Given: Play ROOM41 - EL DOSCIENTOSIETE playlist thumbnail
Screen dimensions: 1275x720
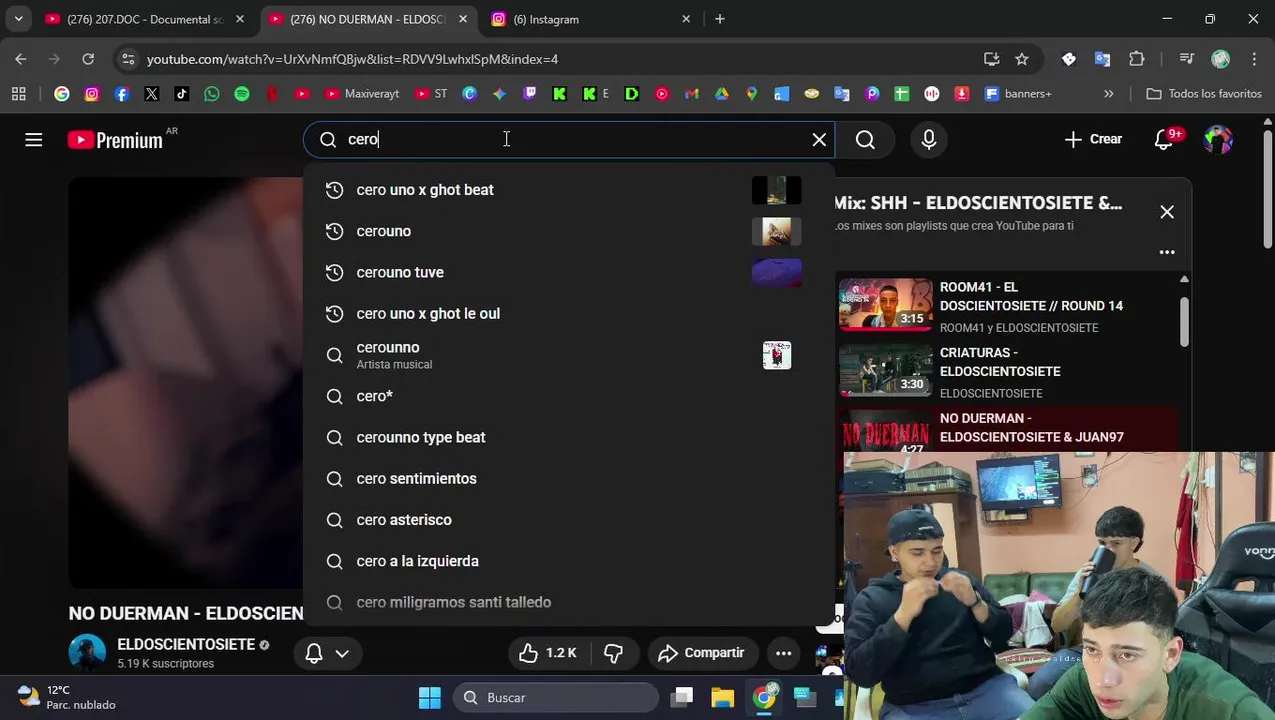Looking at the screenshot, I should (x=884, y=305).
